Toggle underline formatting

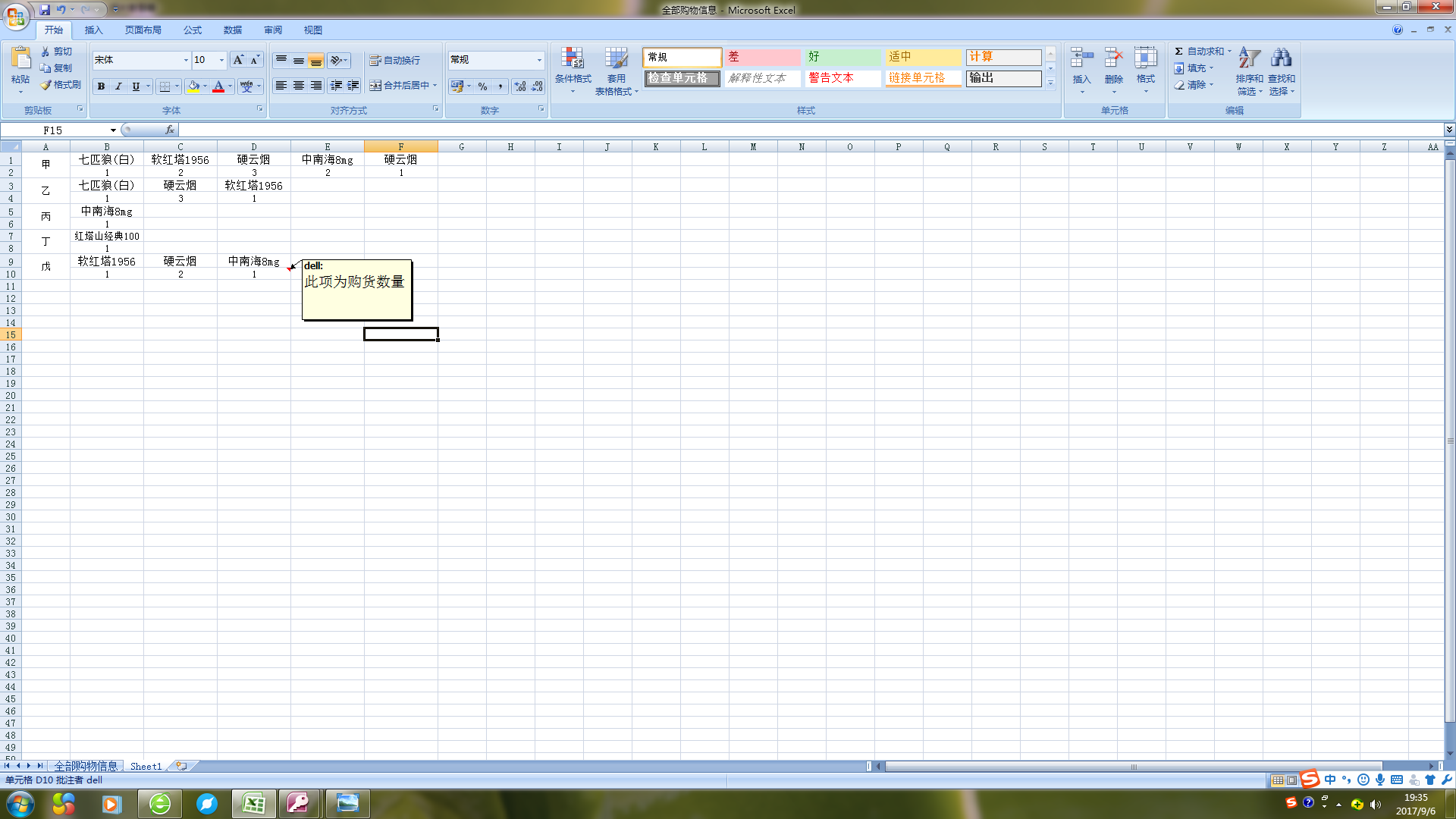136,86
